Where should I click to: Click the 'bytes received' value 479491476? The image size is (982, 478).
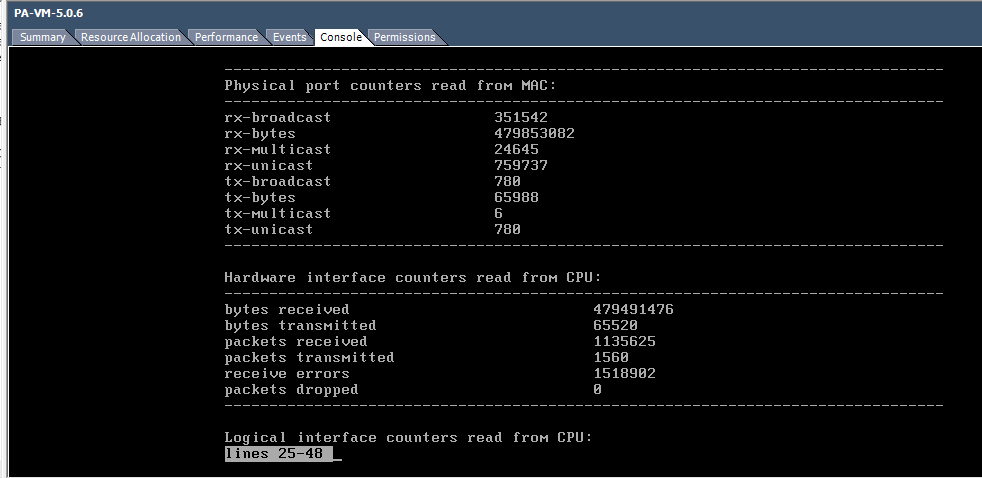(x=633, y=310)
